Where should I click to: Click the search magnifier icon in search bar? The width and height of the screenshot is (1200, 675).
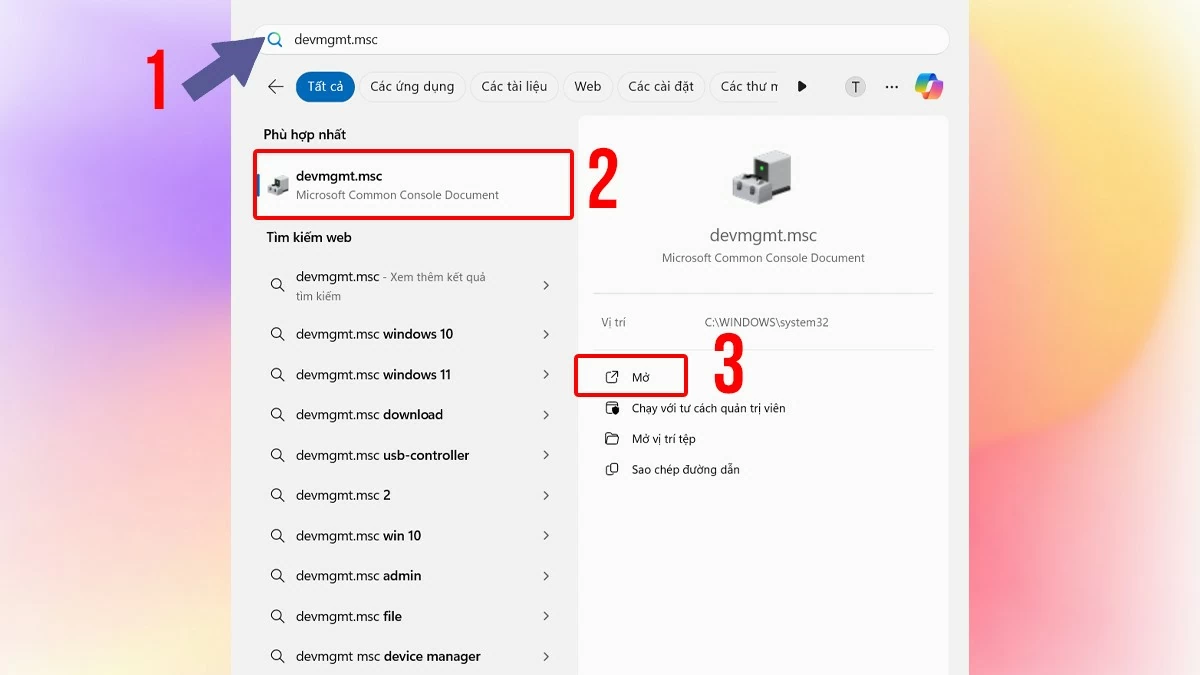(274, 39)
